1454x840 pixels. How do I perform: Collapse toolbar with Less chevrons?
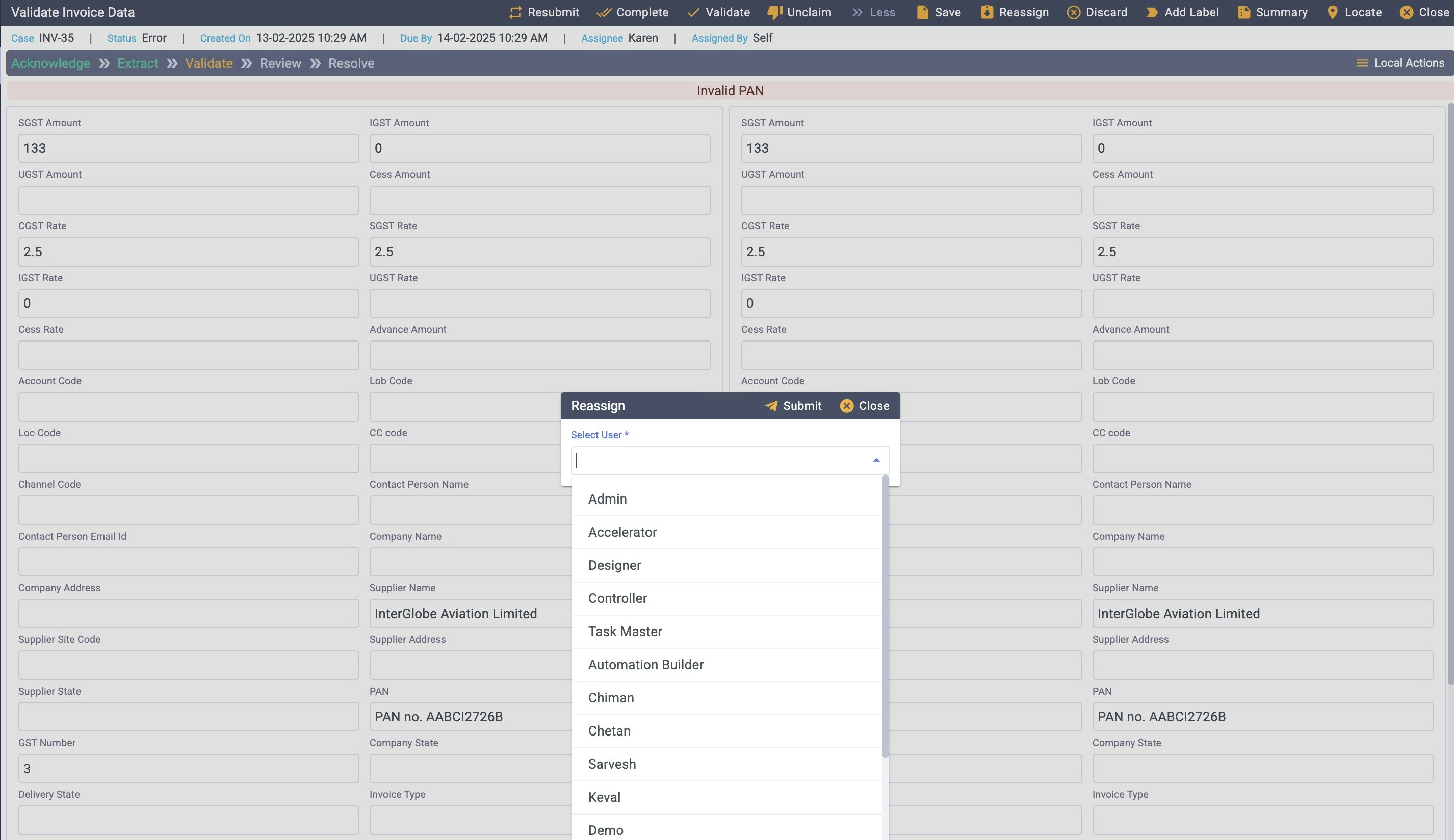[858, 12]
